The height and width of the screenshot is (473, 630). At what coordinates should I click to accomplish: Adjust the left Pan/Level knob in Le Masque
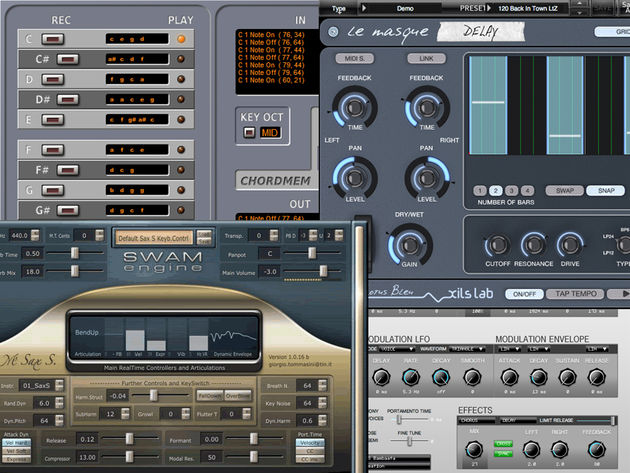click(354, 178)
